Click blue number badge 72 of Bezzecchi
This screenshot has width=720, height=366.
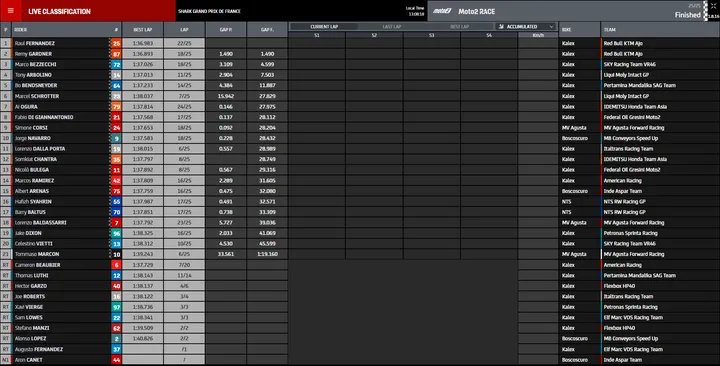click(x=116, y=65)
